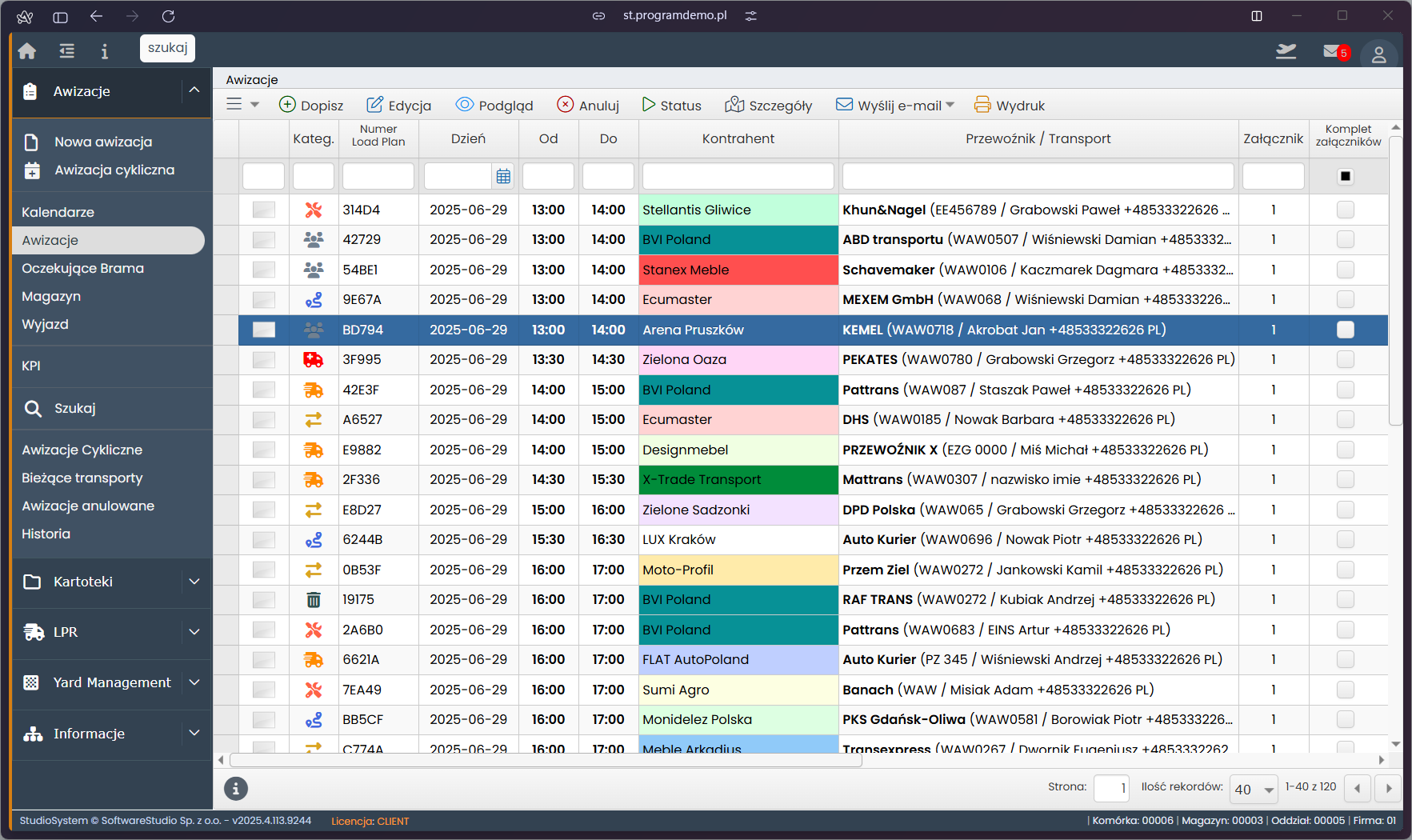This screenshot has height=840, width=1412.
Task: Open the Wyślij e-mail dropdown
Action: (950, 105)
